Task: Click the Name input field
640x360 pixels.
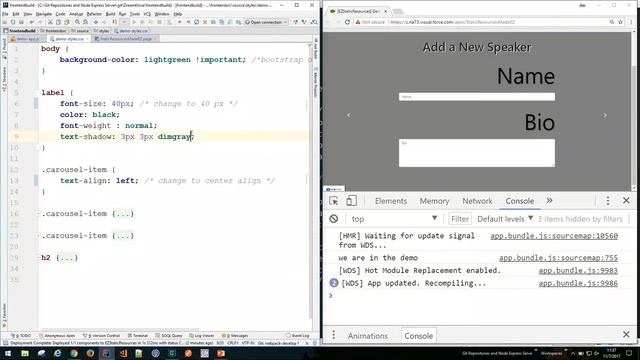Action: [x=477, y=96]
